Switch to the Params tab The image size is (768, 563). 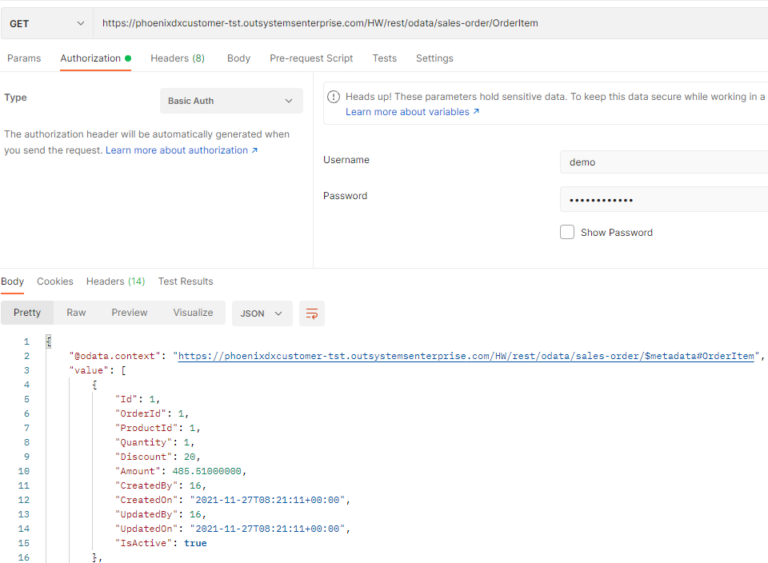[x=24, y=58]
